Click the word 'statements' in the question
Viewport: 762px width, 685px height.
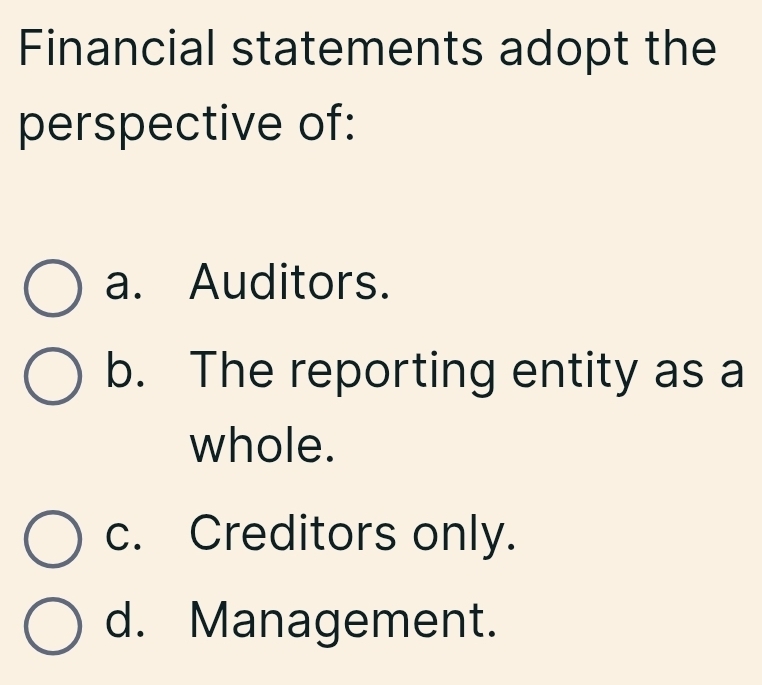[357, 49]
